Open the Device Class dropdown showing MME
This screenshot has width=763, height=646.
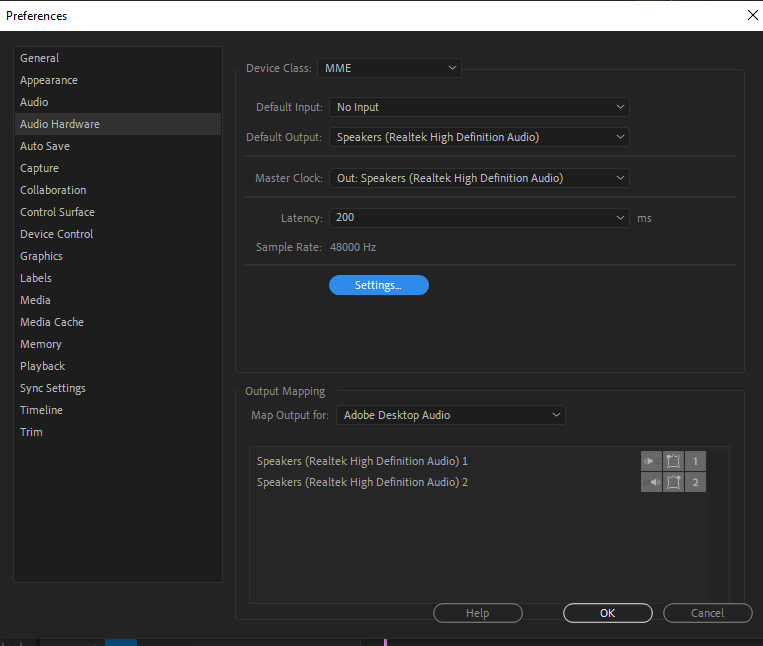(389, 68)
